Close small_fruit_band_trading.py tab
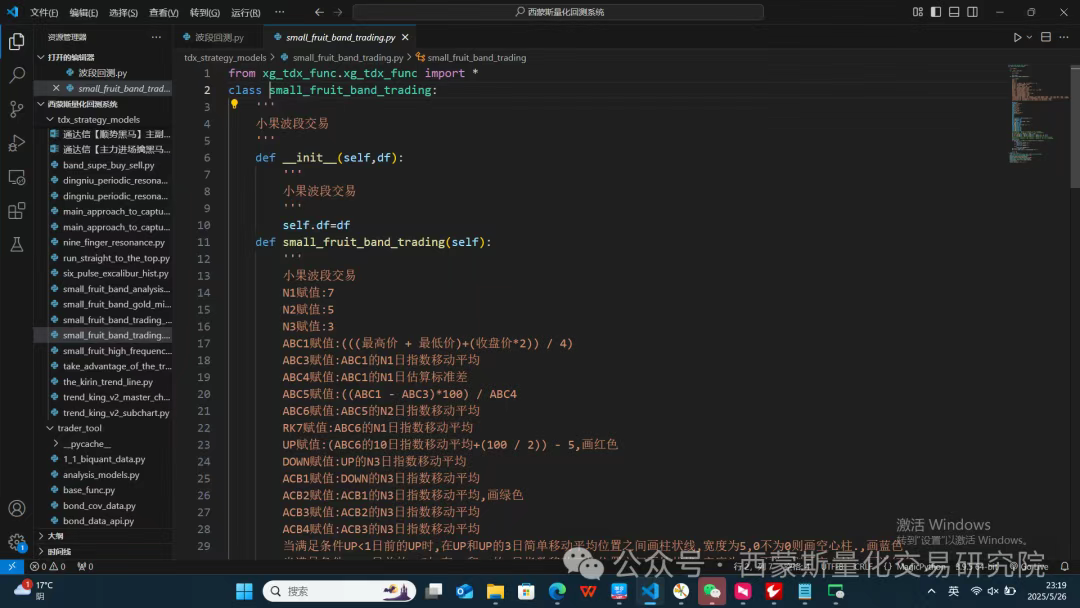Screen dimensions: 1080x608 pyautogui.click(x=405, y=37)
